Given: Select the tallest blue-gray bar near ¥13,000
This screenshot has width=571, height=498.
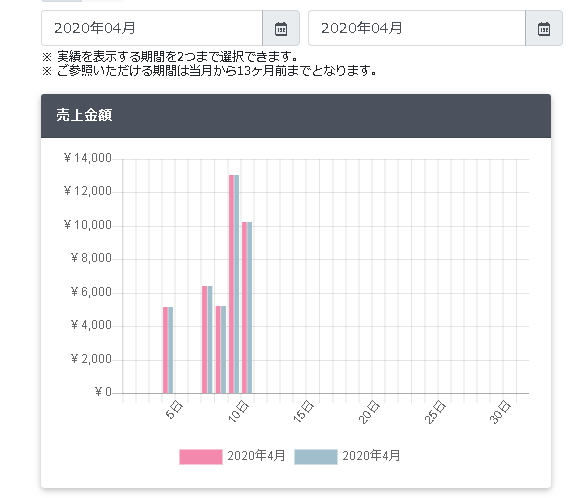Looking at the screenshot, I should 236,284.
